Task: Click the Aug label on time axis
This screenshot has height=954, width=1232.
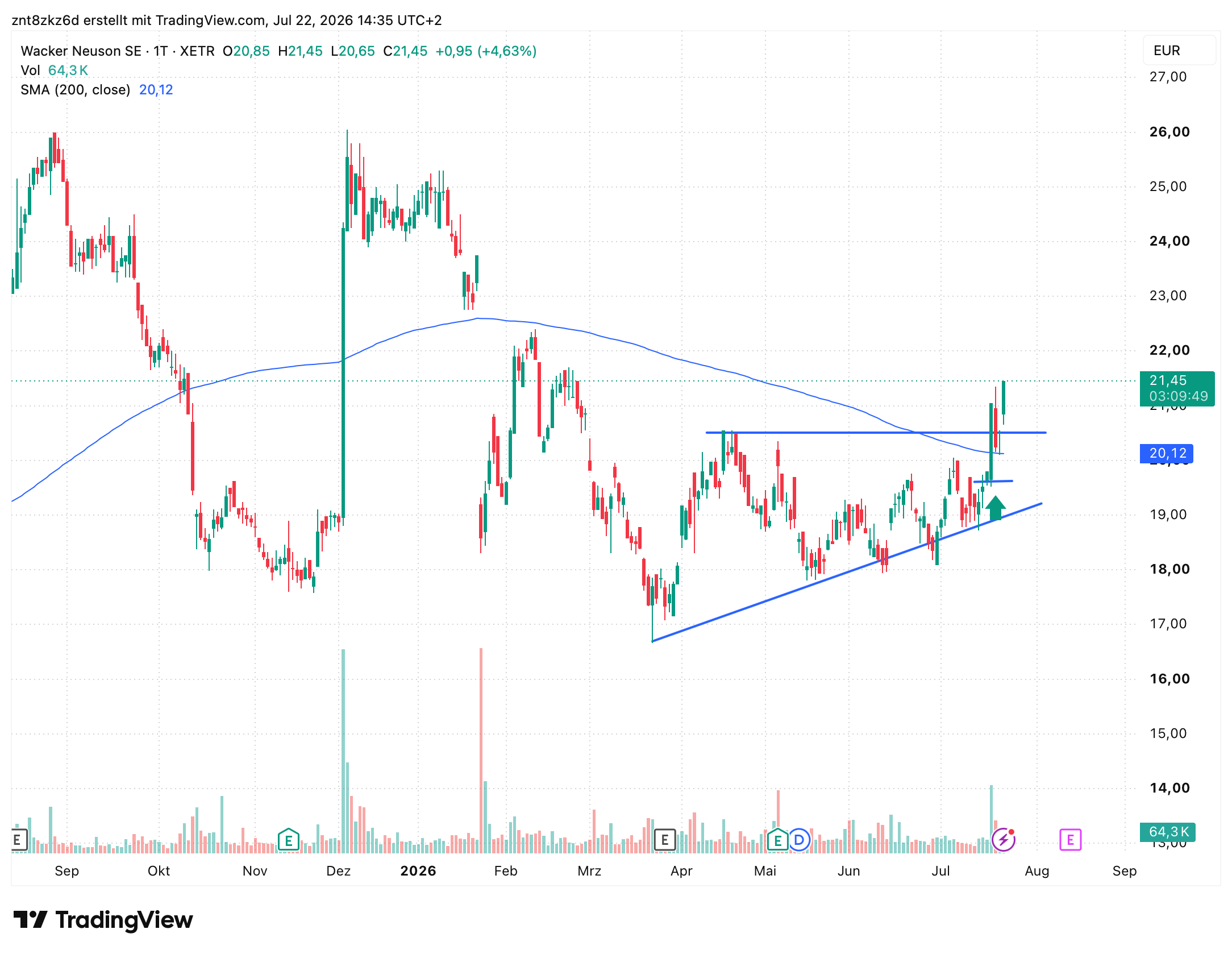Action: coord(1037,871)
